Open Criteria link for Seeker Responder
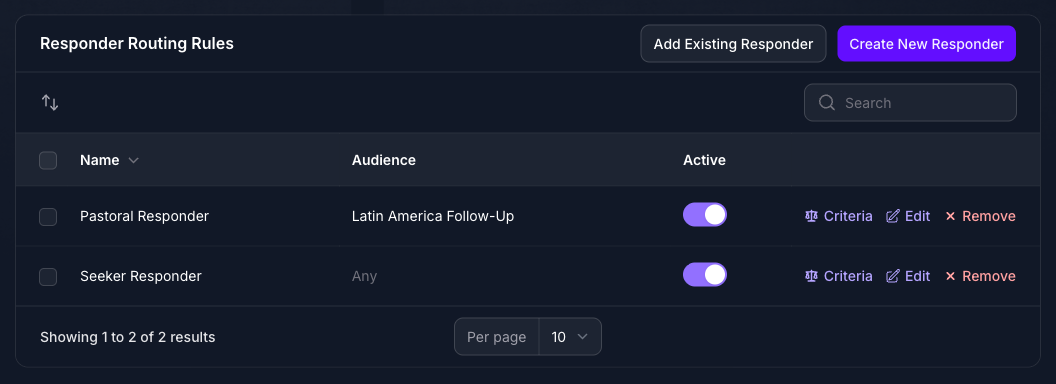Image resolution: width=1056 pixels, height=384 pixels. (838, 276)
